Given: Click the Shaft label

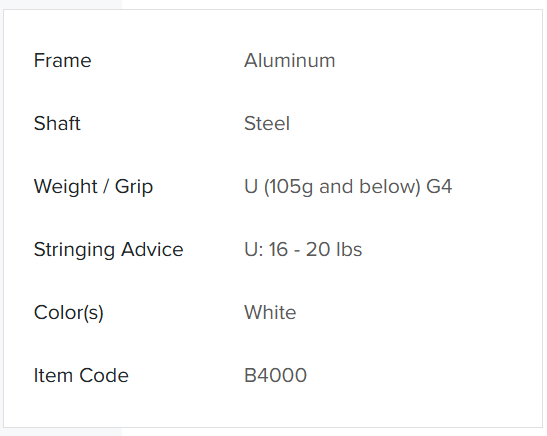Looking at the screenshot, I should [x=57, y=123].
